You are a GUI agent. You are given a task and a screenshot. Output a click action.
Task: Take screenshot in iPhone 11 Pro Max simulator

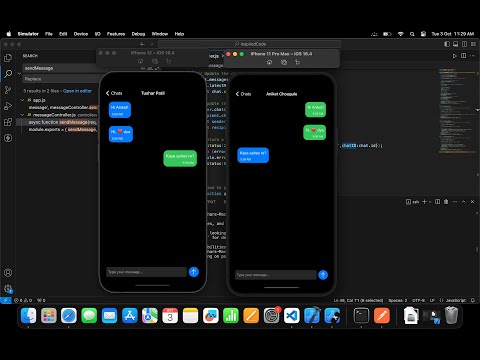tap(284, 62)
